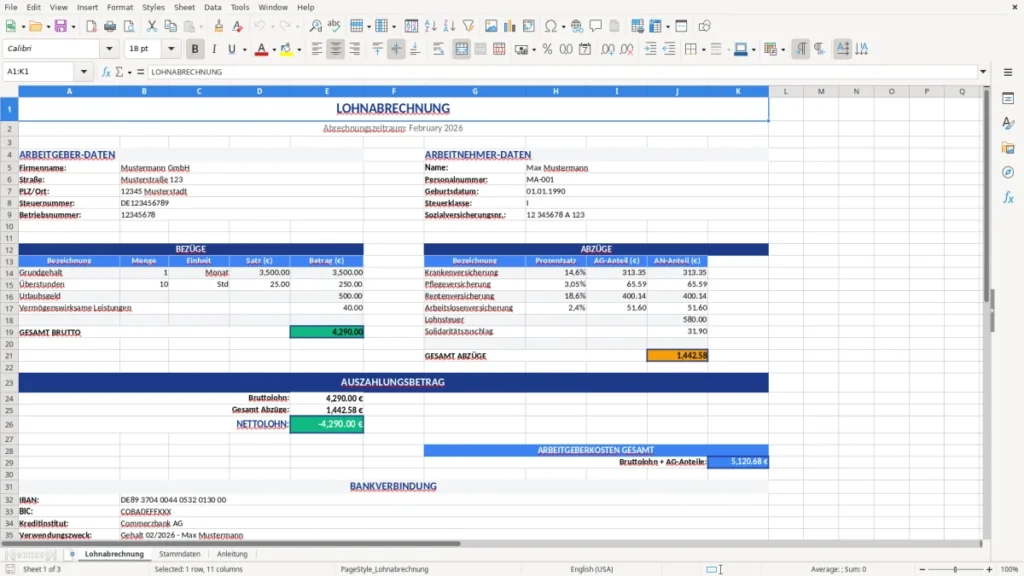Select the orange GESAMT ABZÜGE total cell
1024x576 pixels.
coord(677,355)
